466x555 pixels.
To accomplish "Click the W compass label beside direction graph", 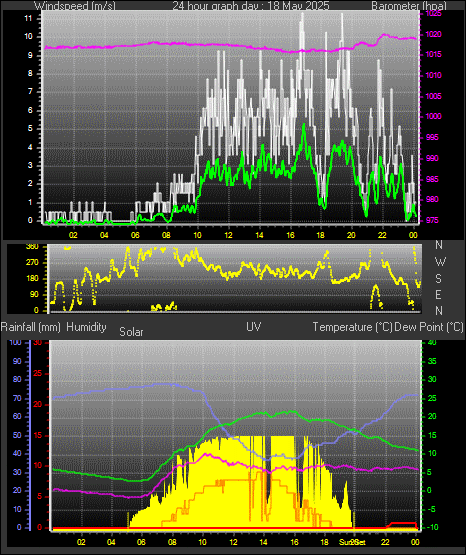I will click(440, 262).
